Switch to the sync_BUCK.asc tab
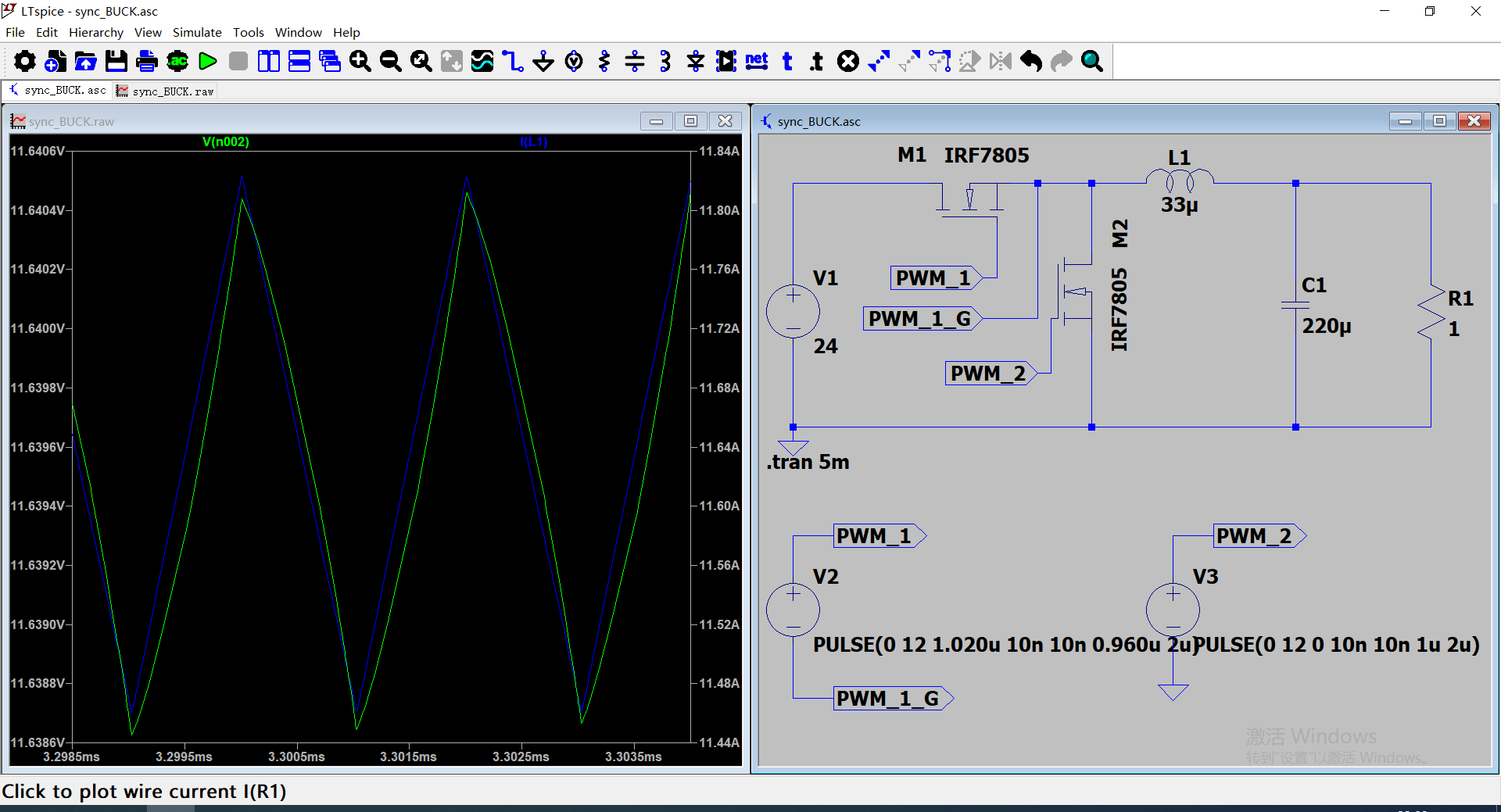Viewport: 1501px width, 812px height. pyautogui.click(x=58, y=91)
